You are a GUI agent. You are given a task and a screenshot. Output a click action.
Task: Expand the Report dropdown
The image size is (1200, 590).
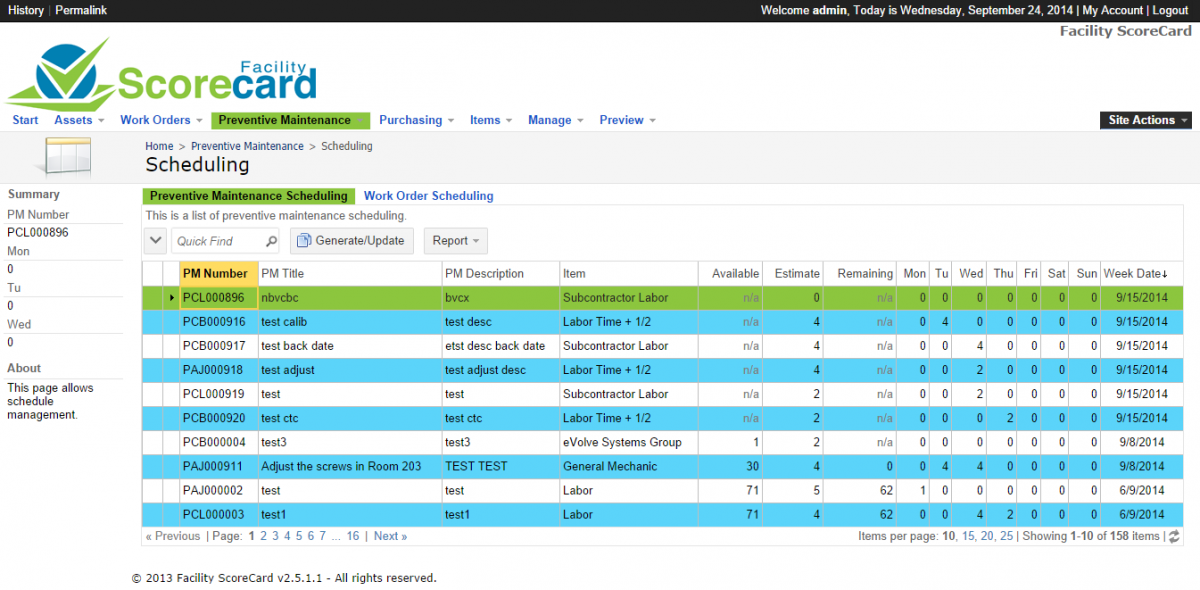(456, 241)
